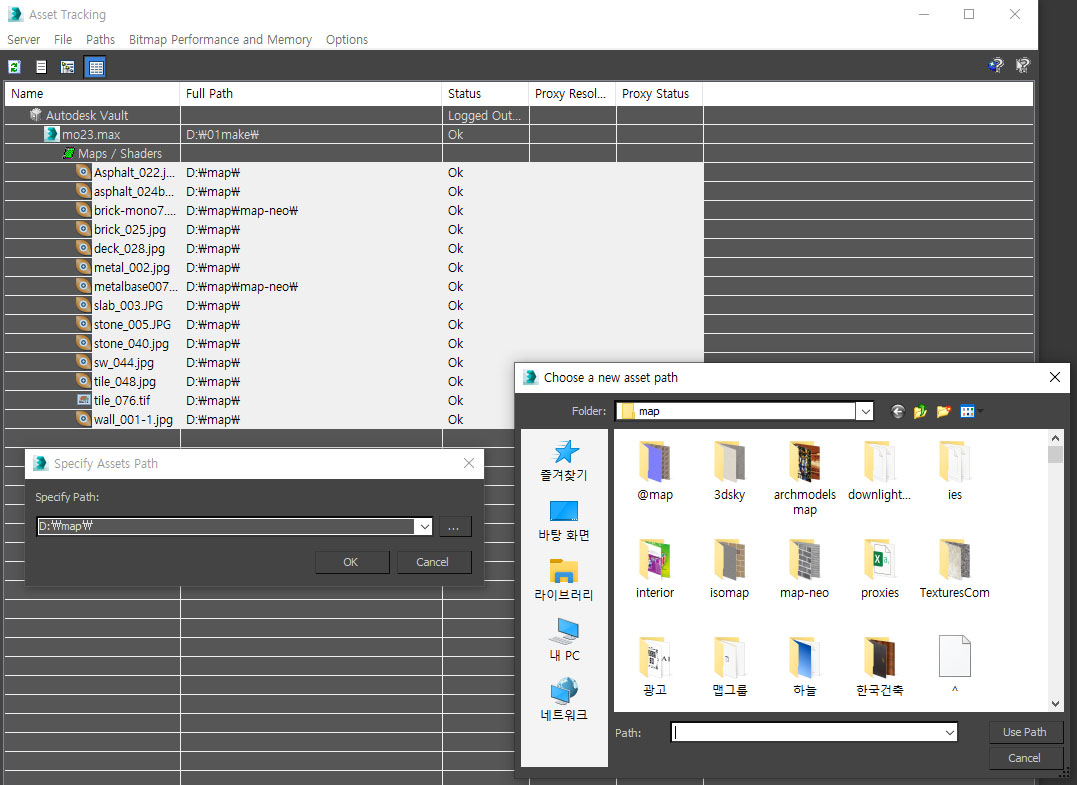
Task: Click the What's This help pointer icon
Action: [x=1023, y=65]
